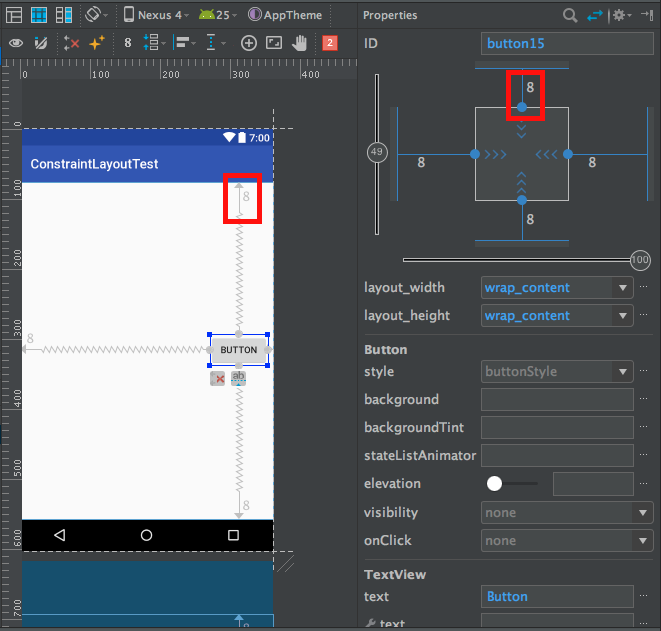Image resolution: width=661 pixels, height=631 pixels.
Task: Toggle top inner height chevrons in inspector
Action: tap(522, 128)
